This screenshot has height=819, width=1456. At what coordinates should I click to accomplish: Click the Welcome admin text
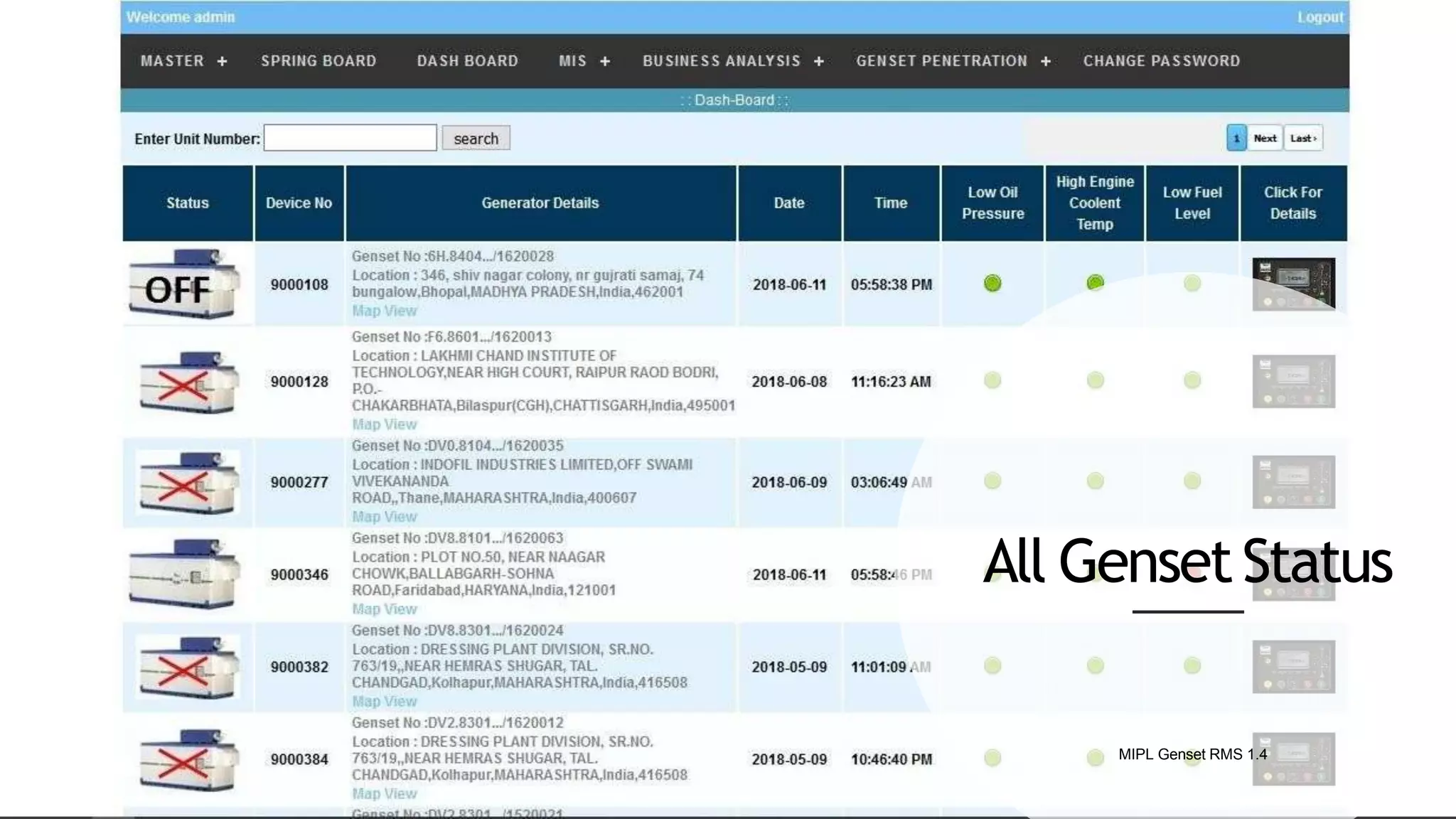coord(181,17)
